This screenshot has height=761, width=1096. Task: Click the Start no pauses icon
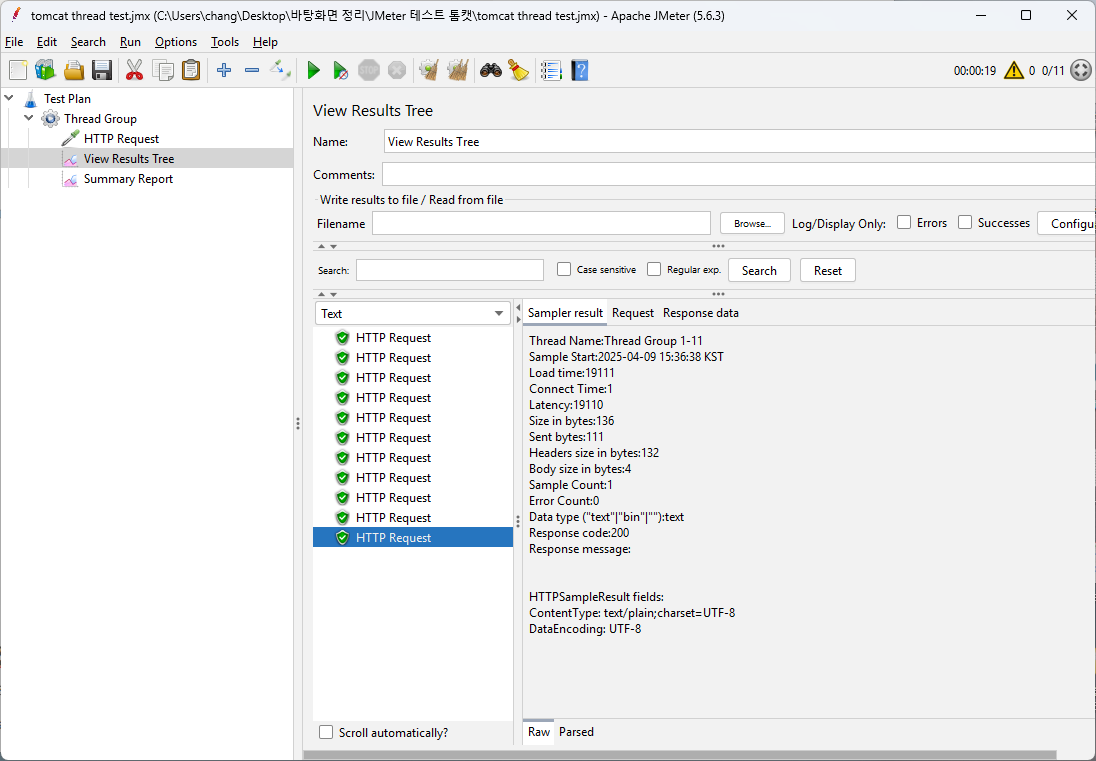pos(340,70)
